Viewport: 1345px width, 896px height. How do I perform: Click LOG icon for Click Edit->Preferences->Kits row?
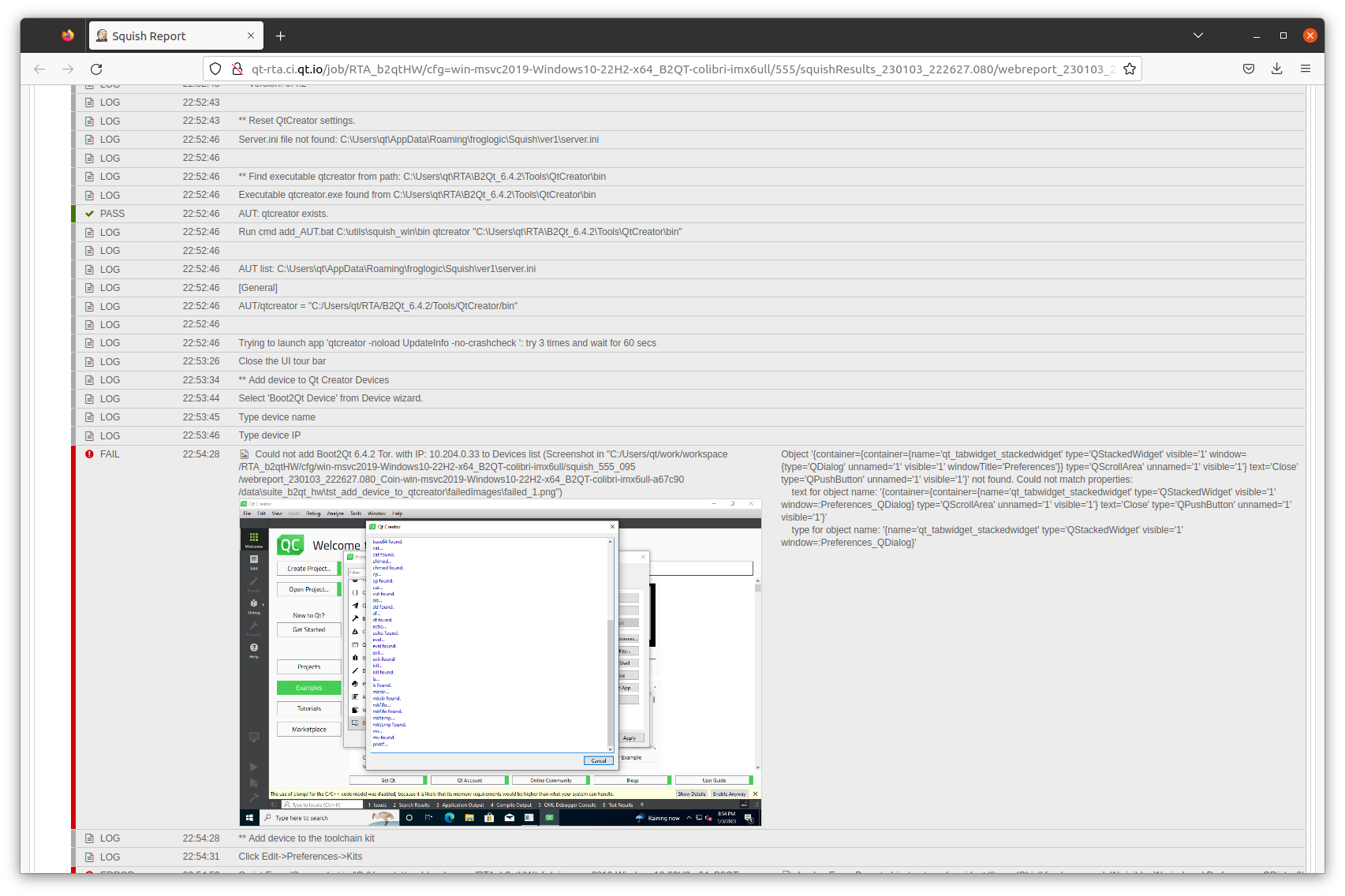click(89, 857)
